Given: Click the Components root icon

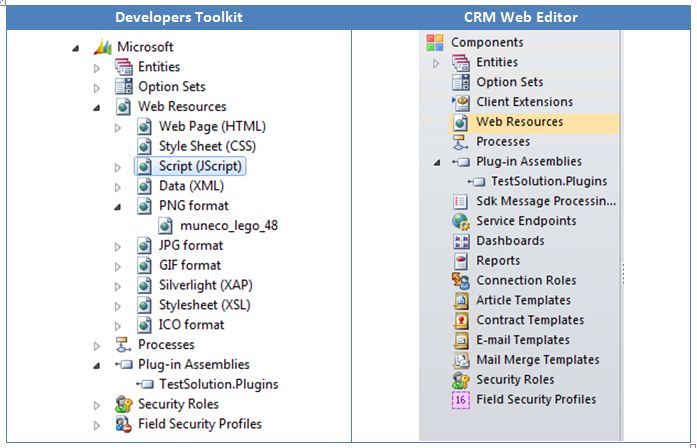Looking at the screenshot, I should [x=435, y=42].
